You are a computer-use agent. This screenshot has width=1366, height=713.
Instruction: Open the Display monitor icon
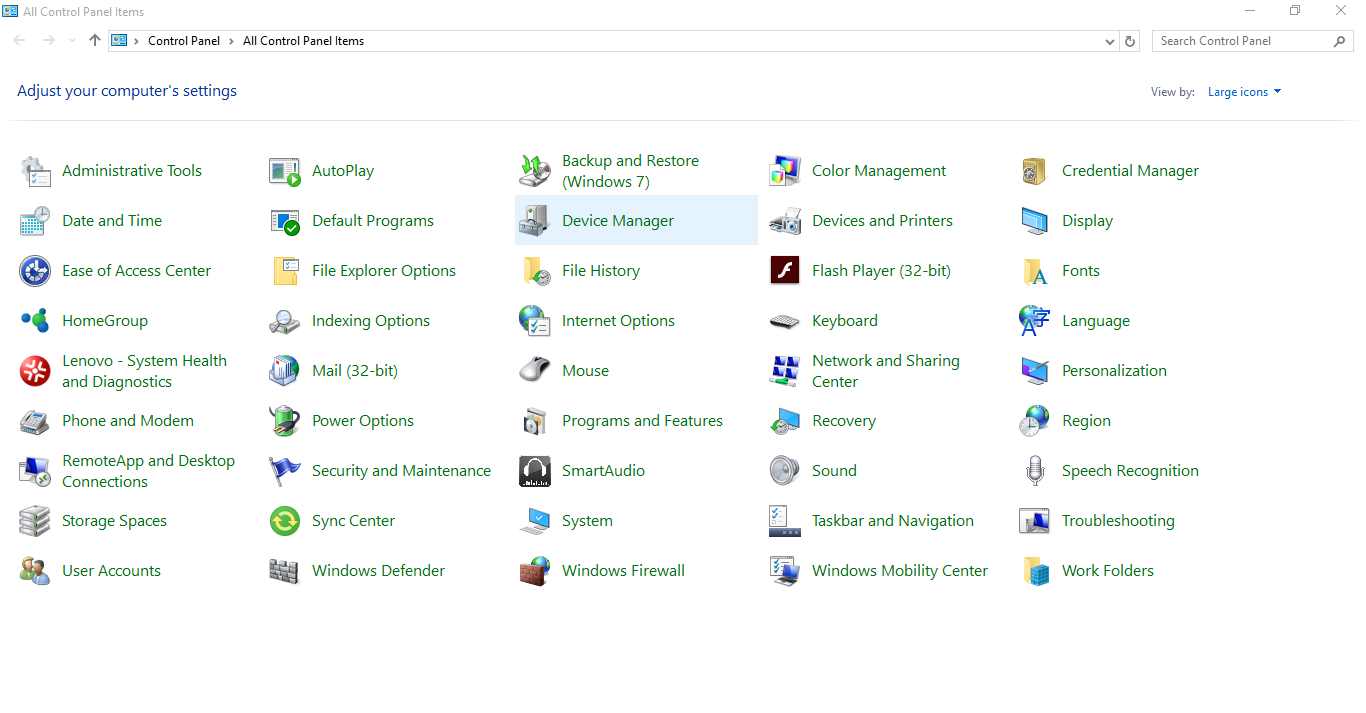pos(1035,221)
